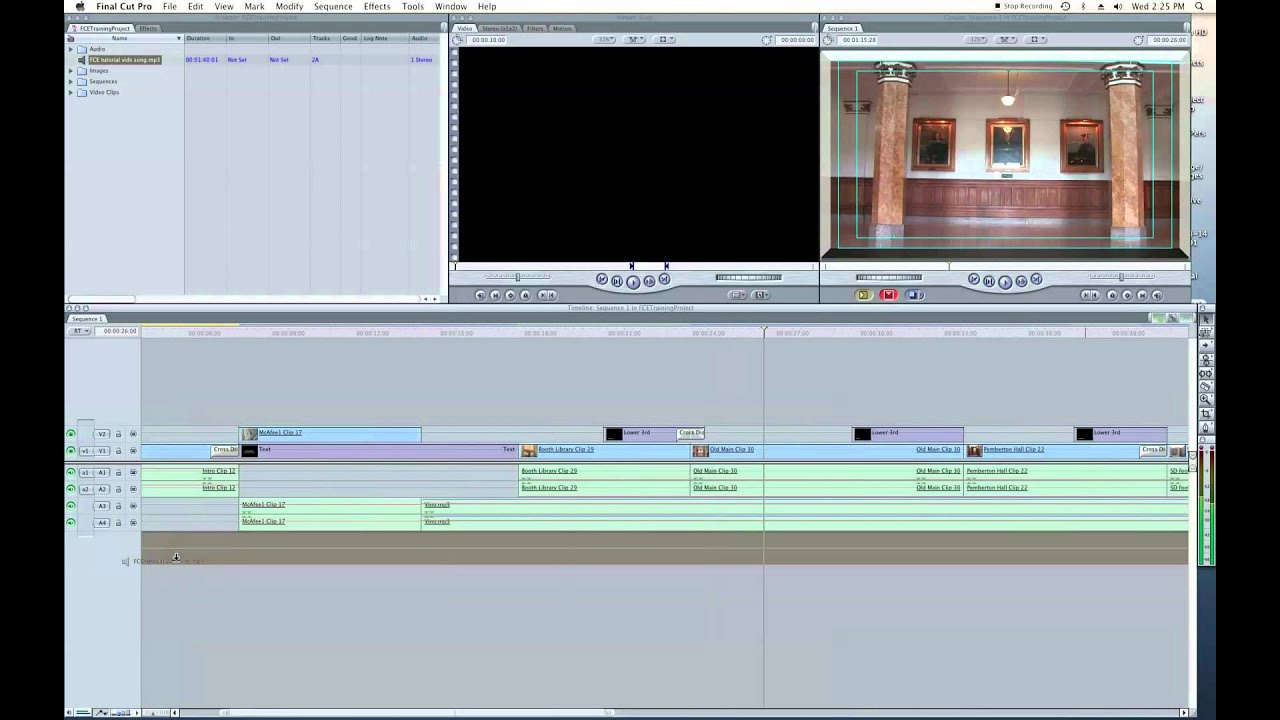Screen dimensions: 1280x720
Task: Select the Zoom tool in Tool palette
Action: coord(1206,400)
